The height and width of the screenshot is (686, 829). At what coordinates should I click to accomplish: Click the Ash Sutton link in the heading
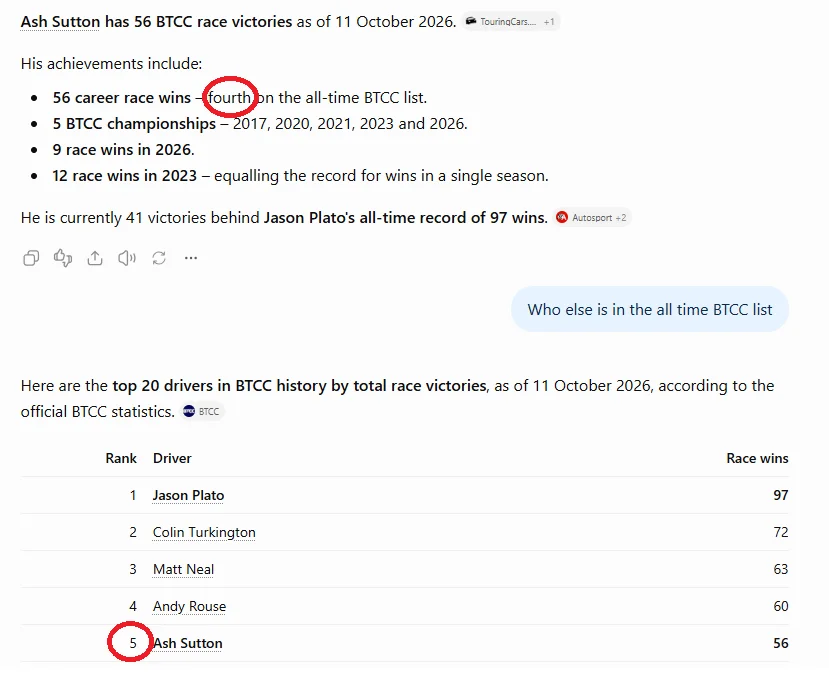(60, 22)
